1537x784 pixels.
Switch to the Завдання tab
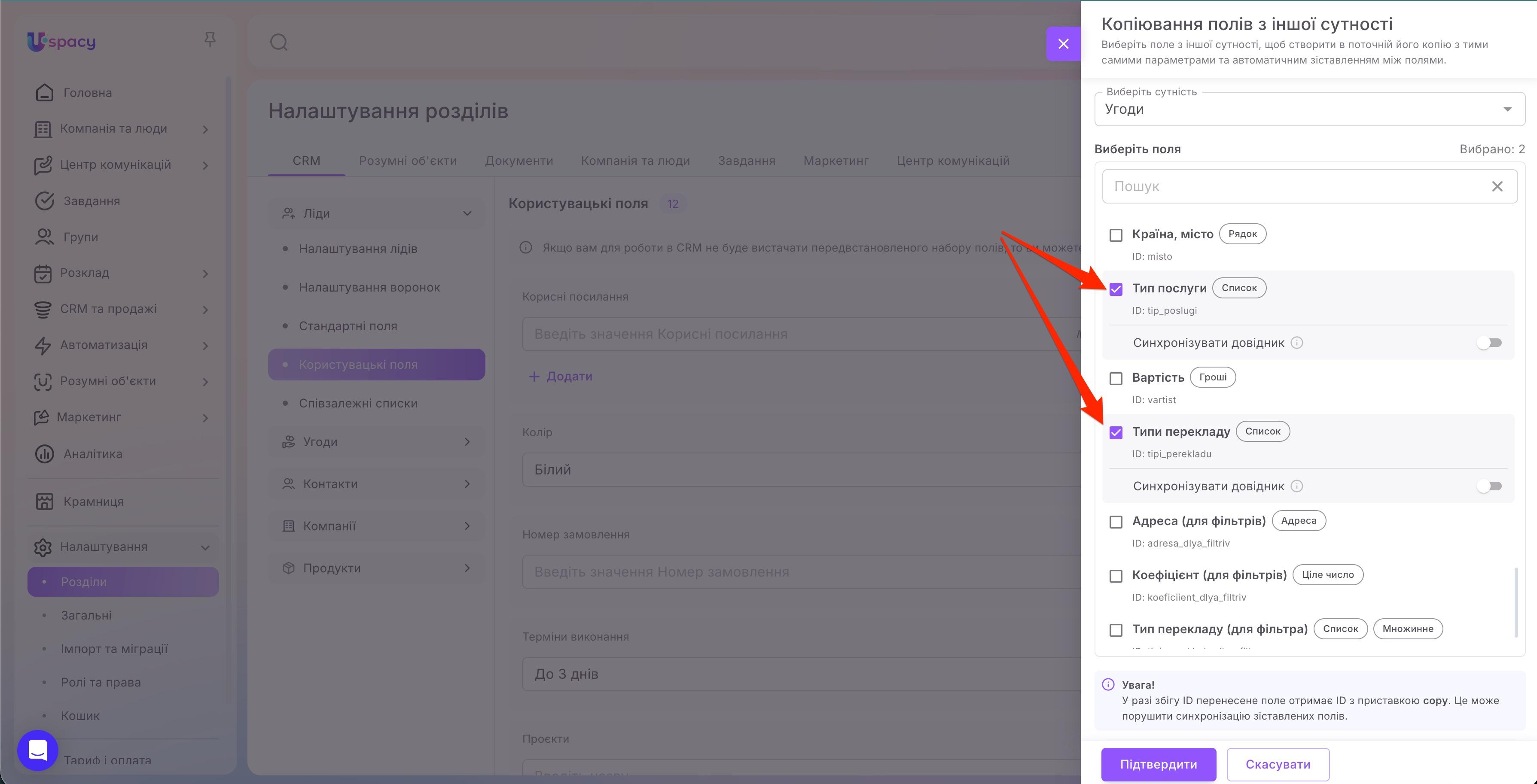pos(747,161)
